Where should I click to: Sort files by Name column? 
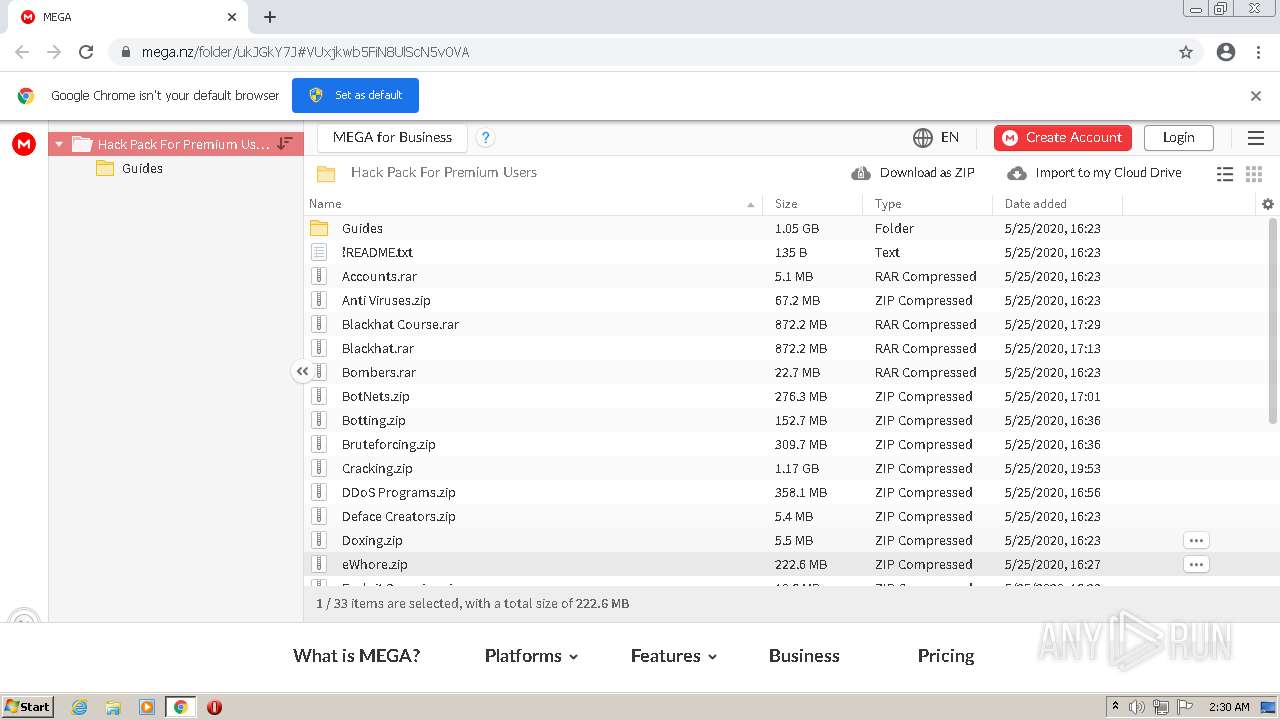pos(532,204)
